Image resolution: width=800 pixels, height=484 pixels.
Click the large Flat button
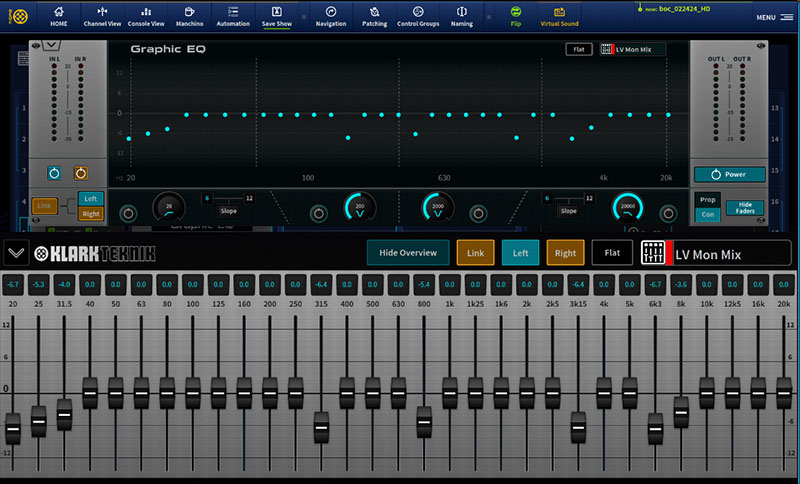point(612,252)
